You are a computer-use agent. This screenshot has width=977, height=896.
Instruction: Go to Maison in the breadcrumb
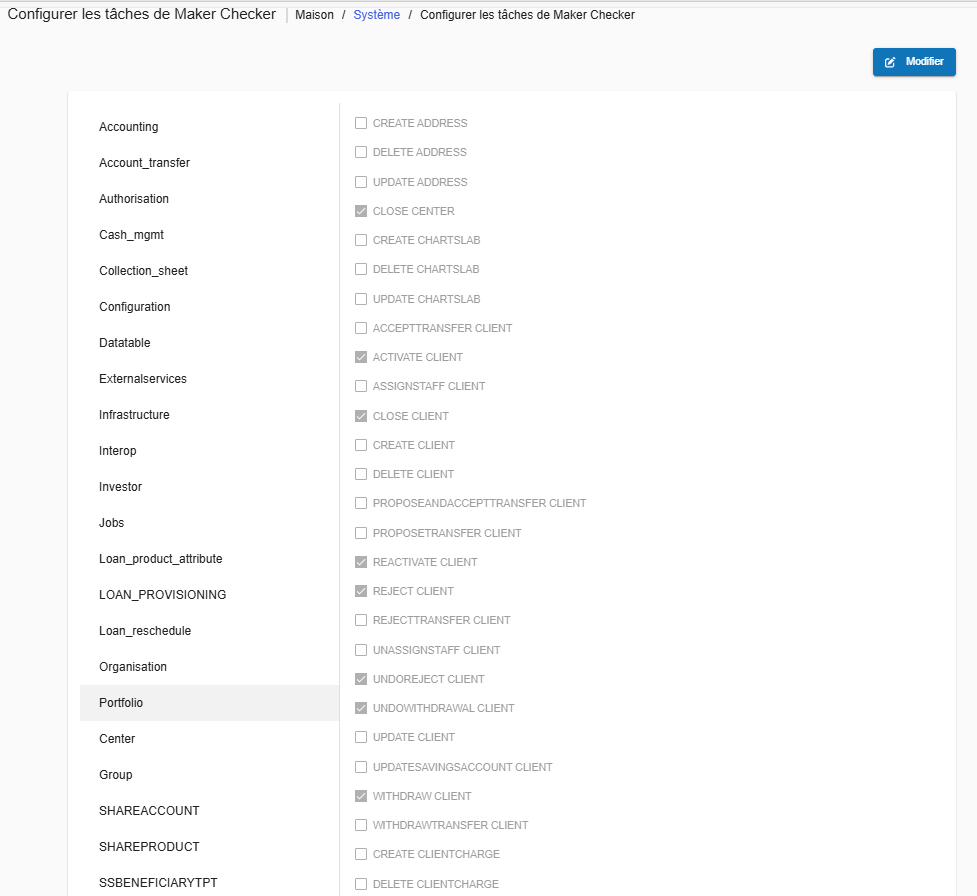pyautogui.click(x=314, y=15)
